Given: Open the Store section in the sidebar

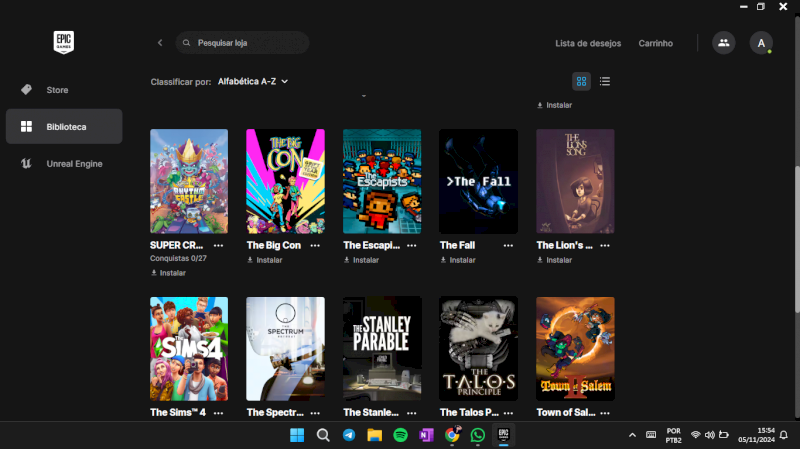Looking at the screenshot, I should click(x=57, y=90).
